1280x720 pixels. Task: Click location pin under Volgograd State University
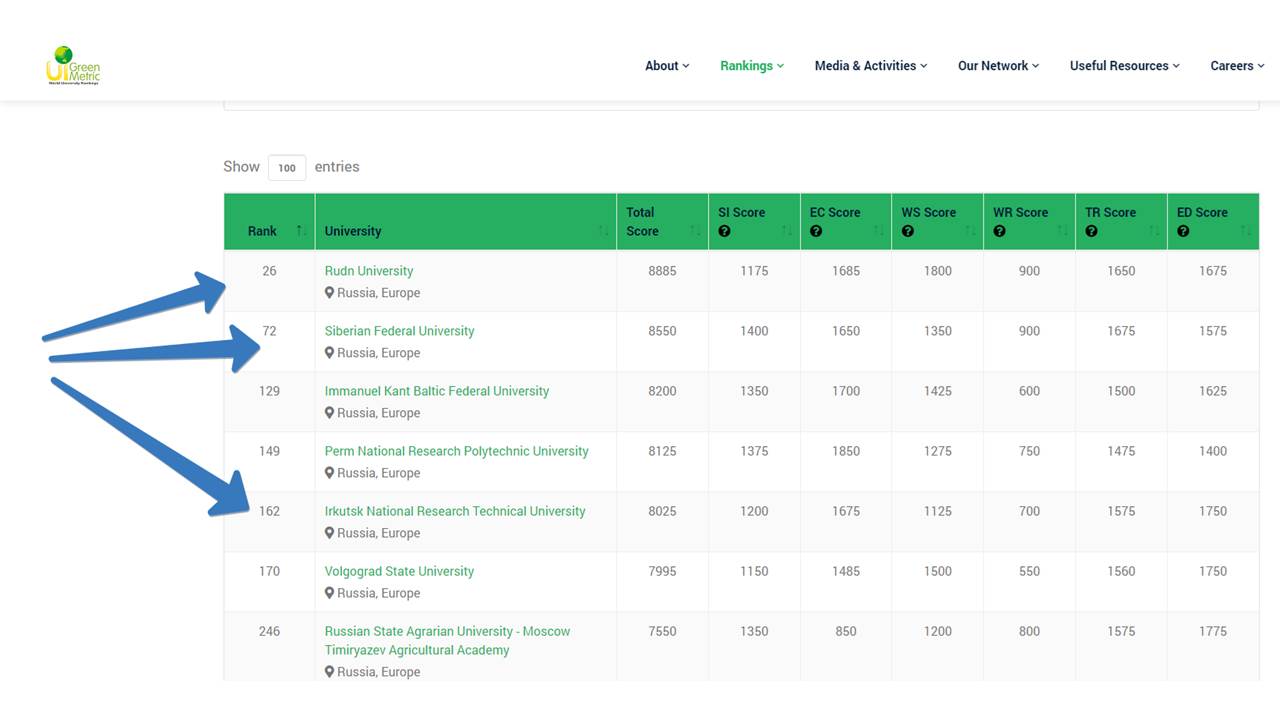pos(329,593)
